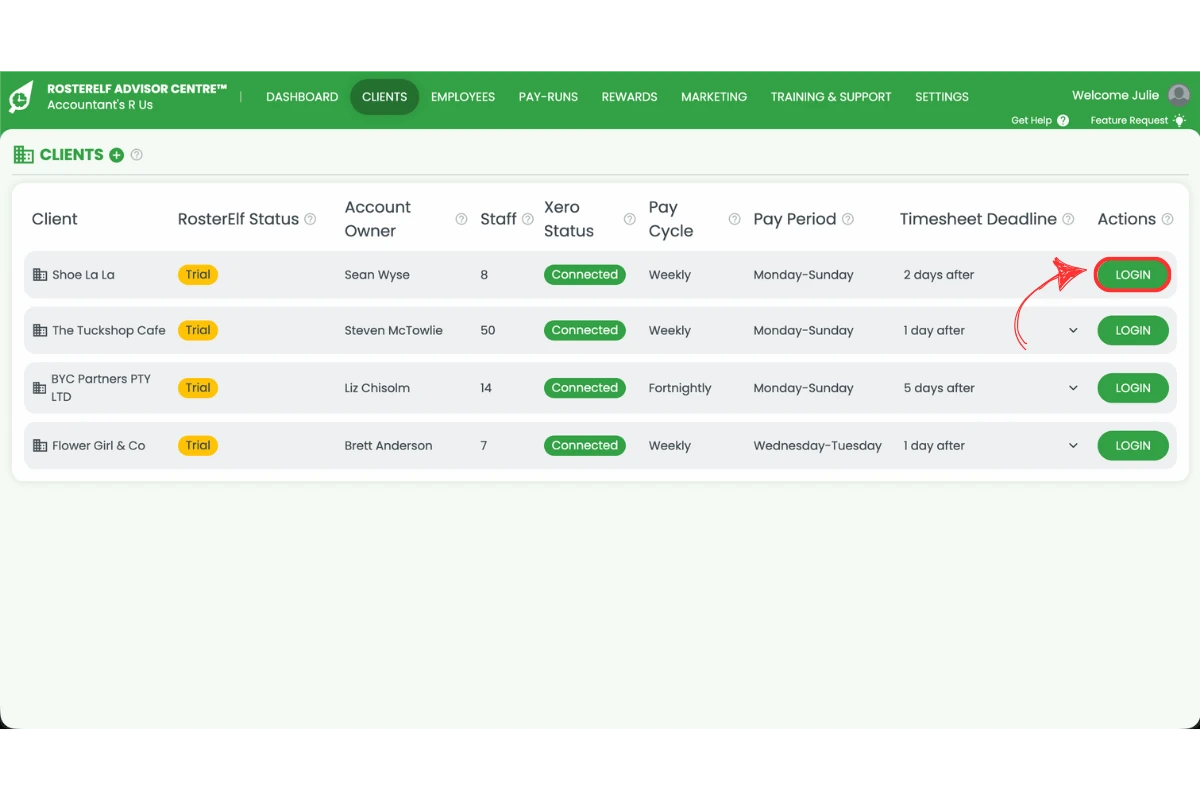Open the Pay-Runs menu item
Image resolution: width=1200 pixels, height=800 pixels.
coord(548,97)
